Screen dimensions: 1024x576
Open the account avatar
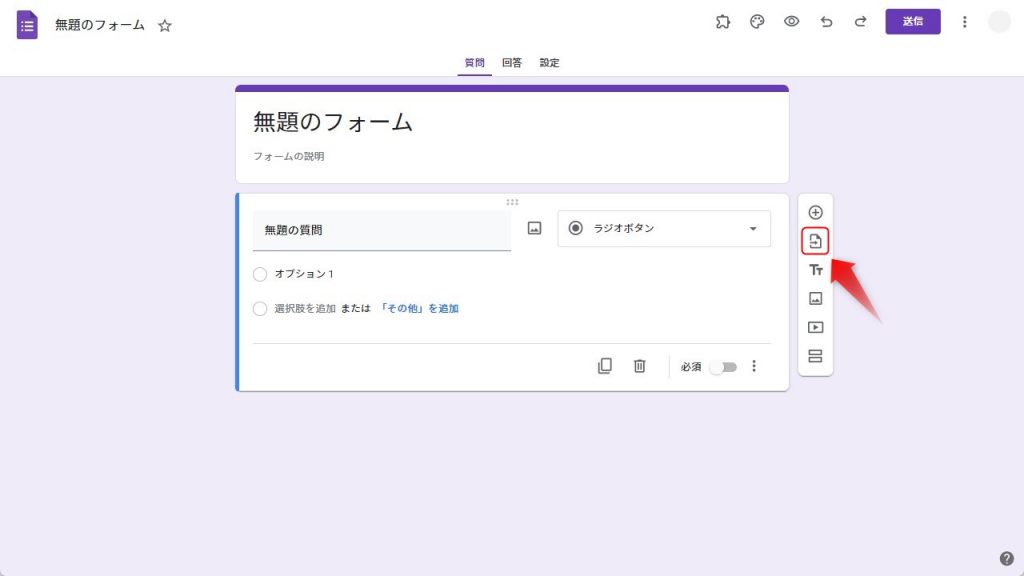click(999, 22)
